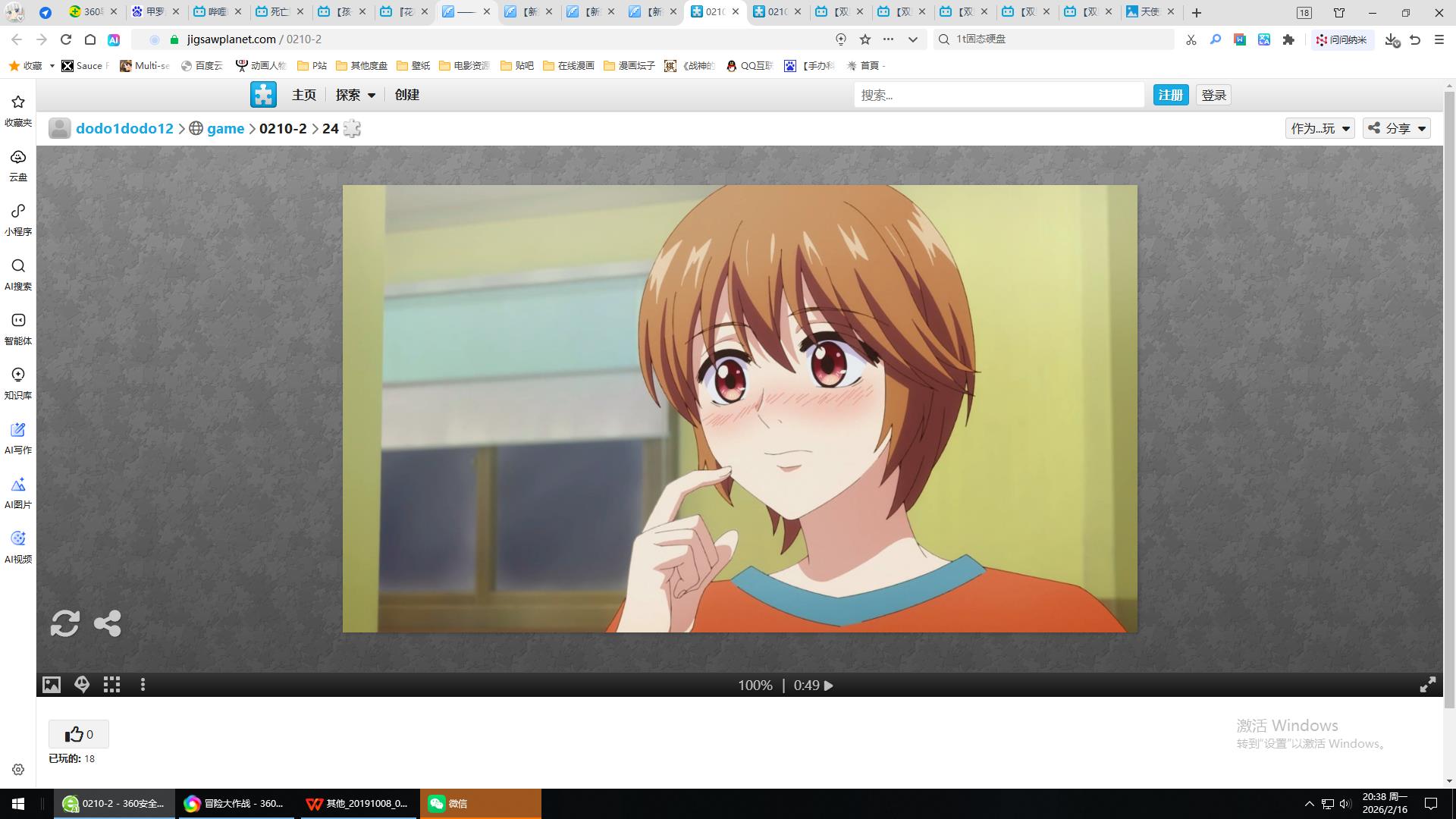Click the 24 pieces puzzle icon
Screen dimensions: 1456x819
pyautogui.click(x=352, y=129)
